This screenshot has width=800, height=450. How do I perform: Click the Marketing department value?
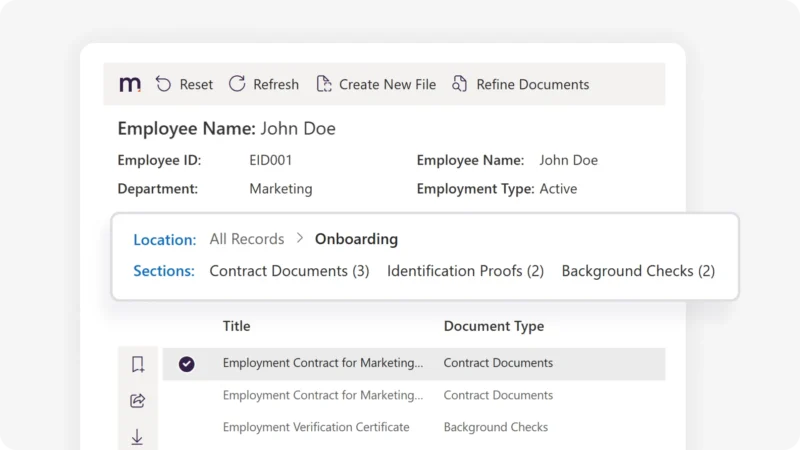(281, 189)
